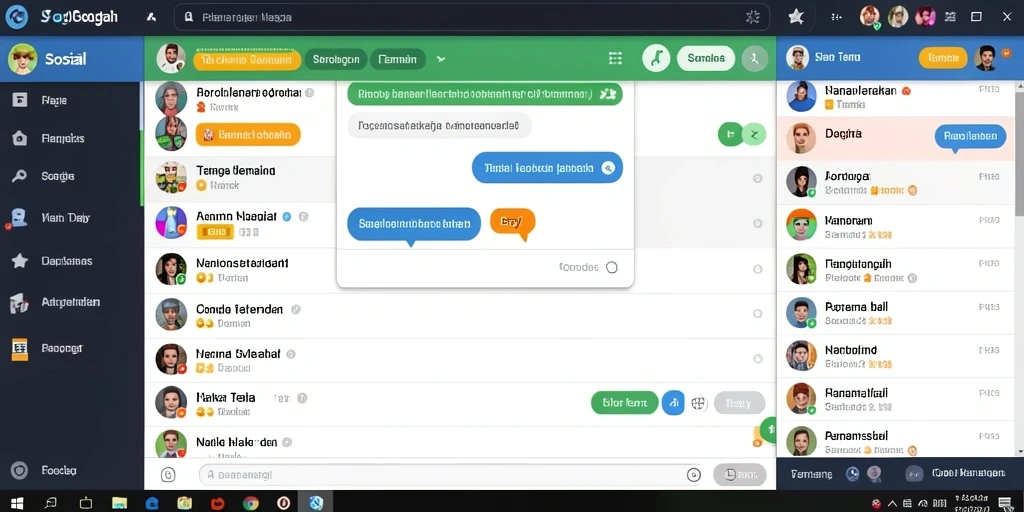Switch to the second green header tab
The image size is (1024, 512).
[336, 59]
